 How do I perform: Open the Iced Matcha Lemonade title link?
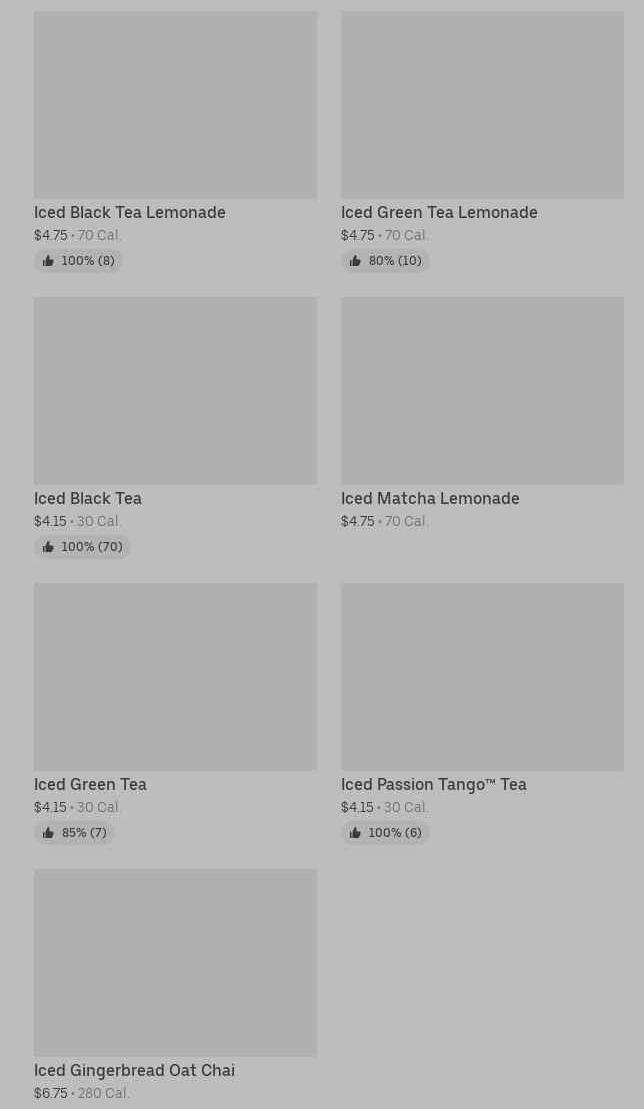tap(430, 498)
